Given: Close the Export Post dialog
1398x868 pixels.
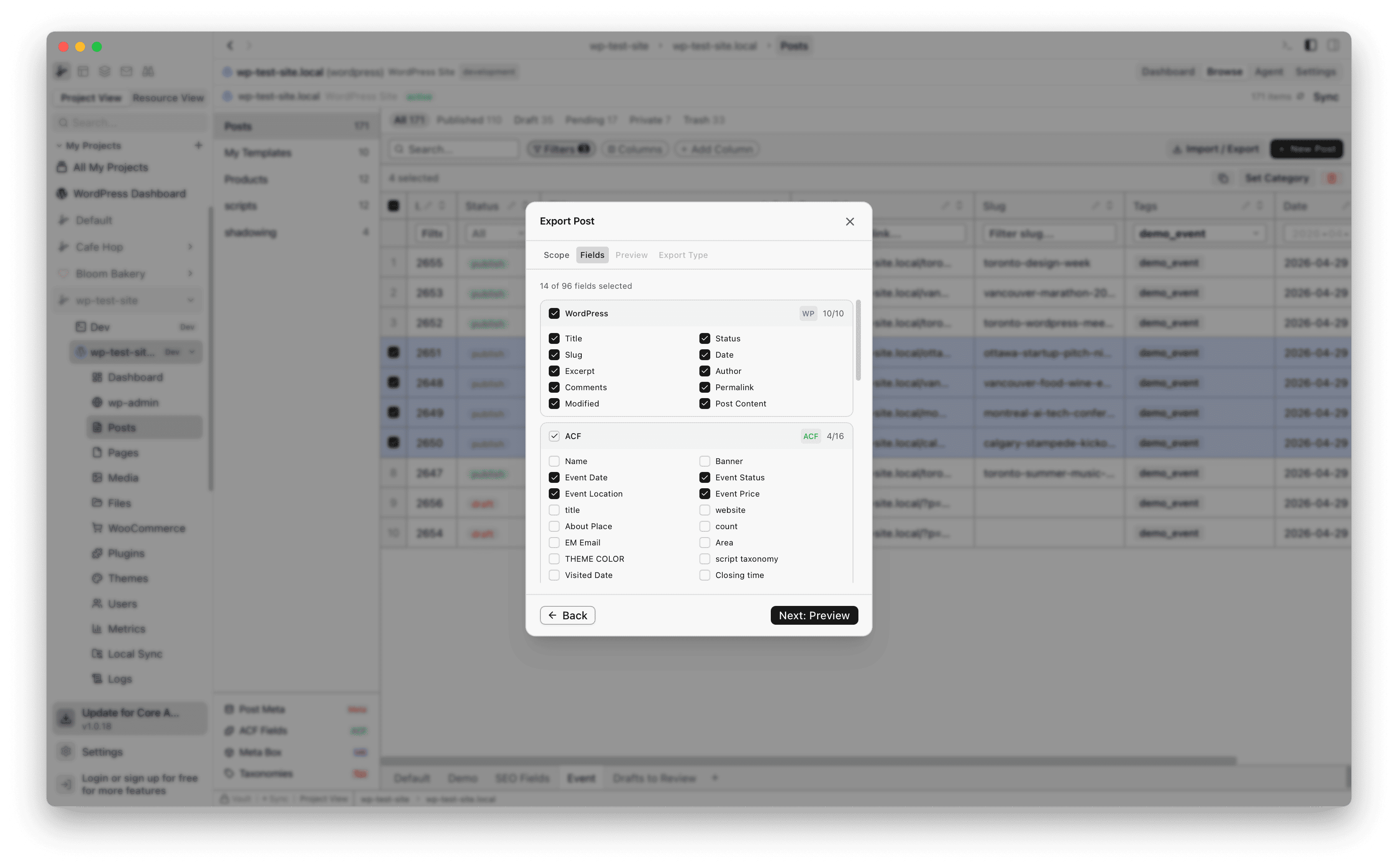Looking at the screenshot, I should 850,222.
